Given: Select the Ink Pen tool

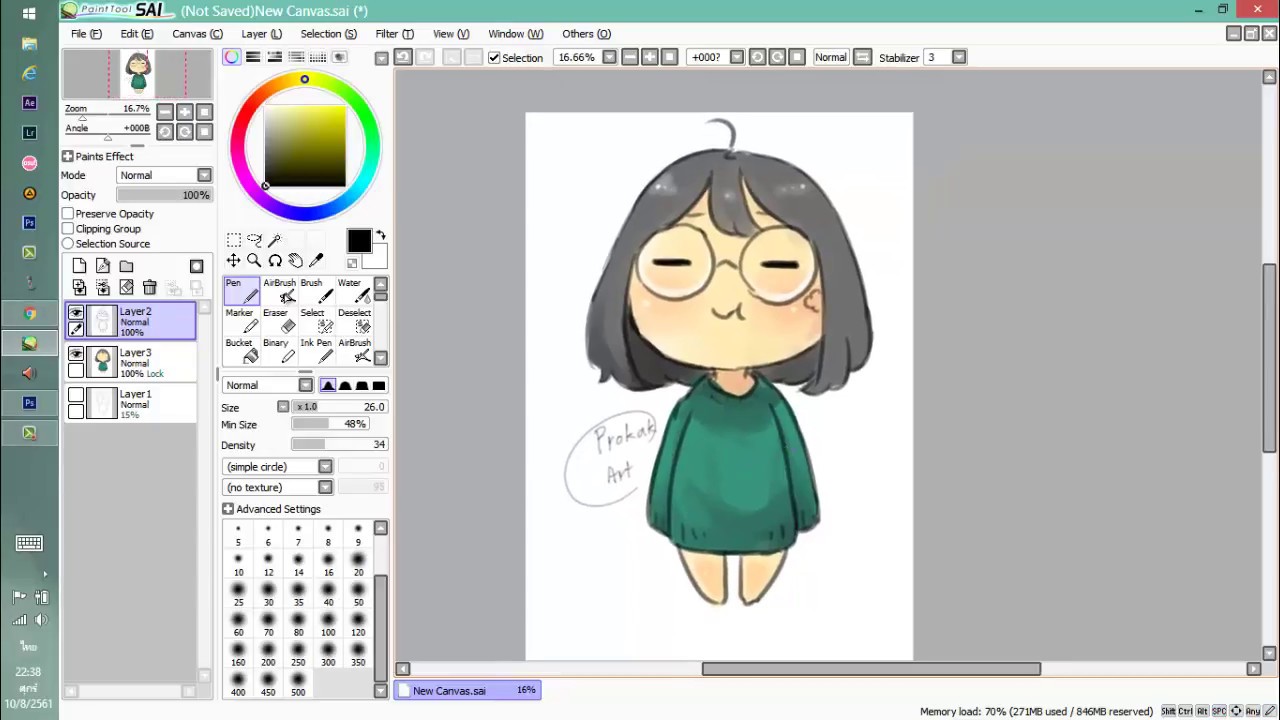Looking at the screenshot, I should pos(316,351).
